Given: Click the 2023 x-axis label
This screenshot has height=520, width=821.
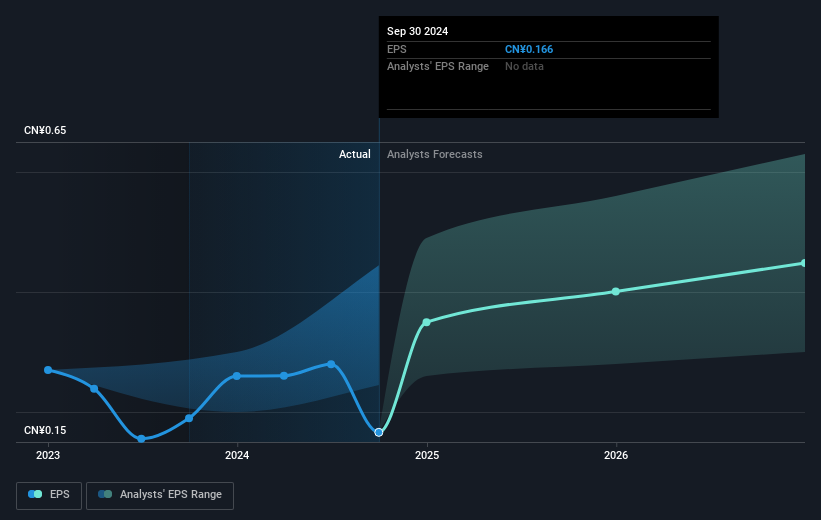Looking at the screenshot, I should point(48,456).
